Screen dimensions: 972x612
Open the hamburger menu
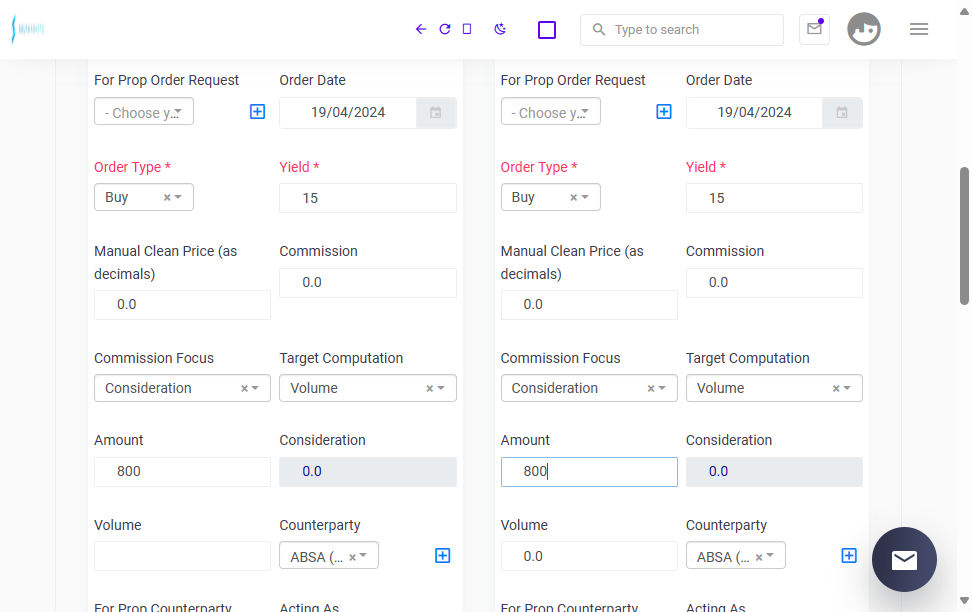[919, 29]
